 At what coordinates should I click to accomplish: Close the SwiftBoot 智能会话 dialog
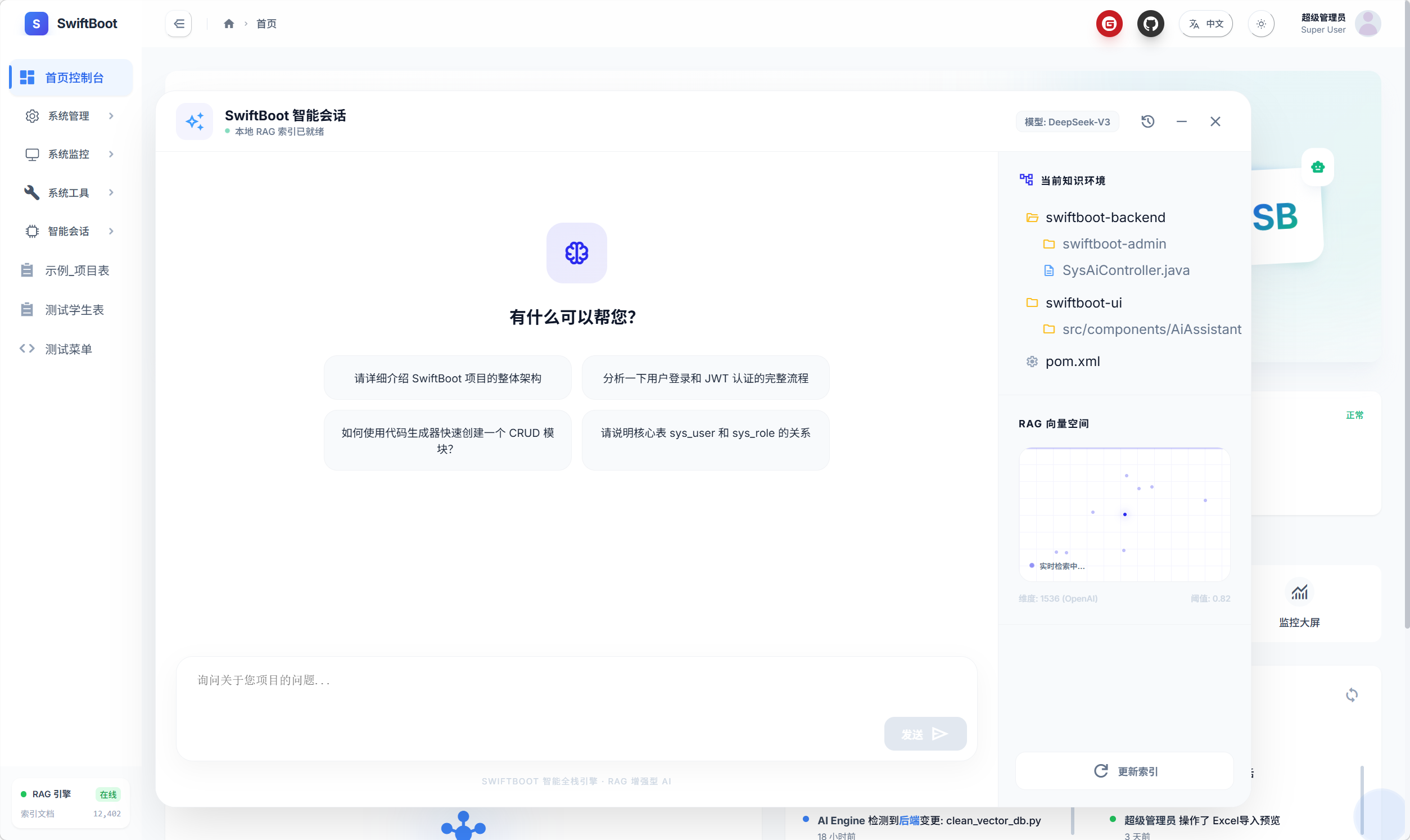pos(1215,121)
